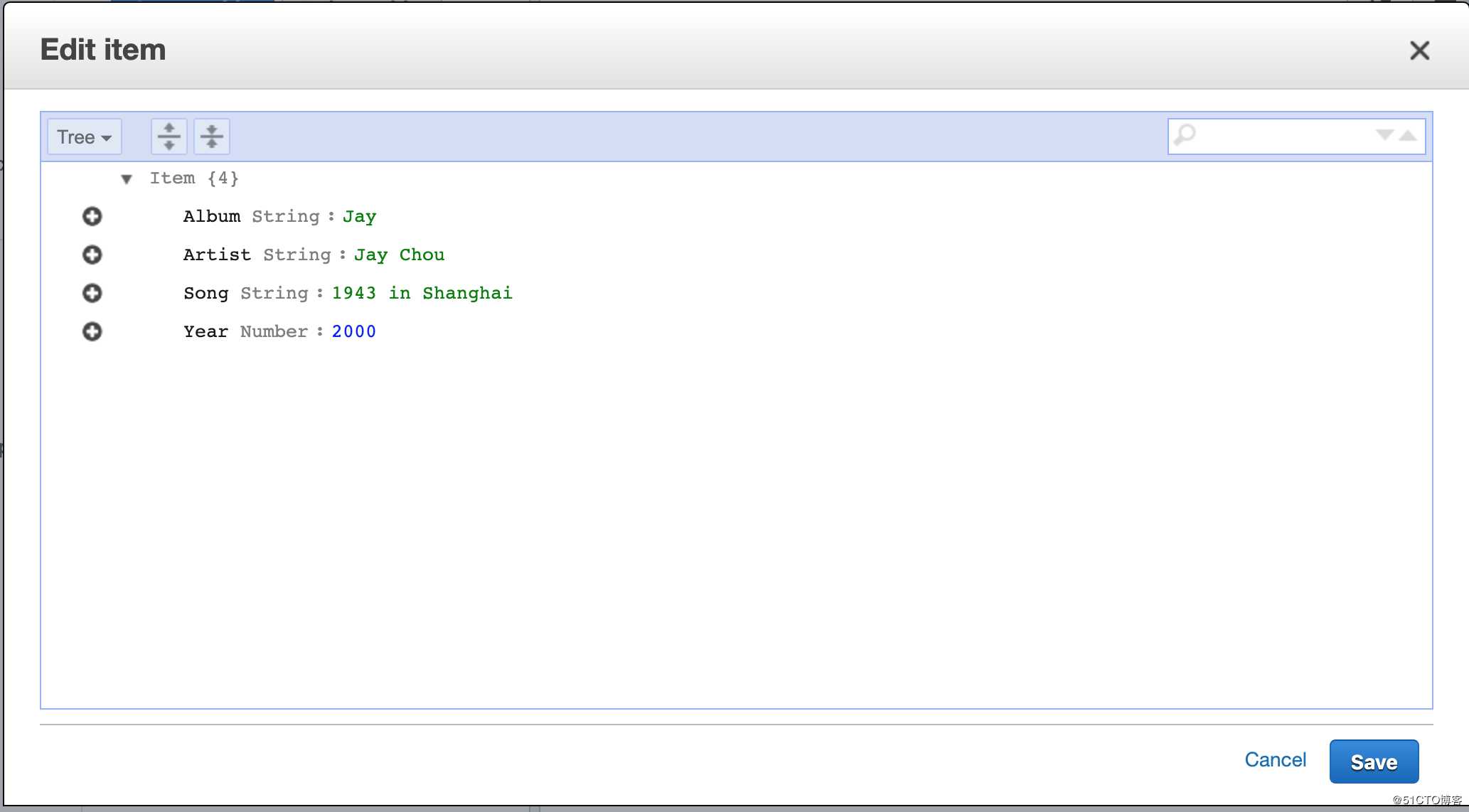Click the search input field

pyautogui.click(x=1290, y=136)
